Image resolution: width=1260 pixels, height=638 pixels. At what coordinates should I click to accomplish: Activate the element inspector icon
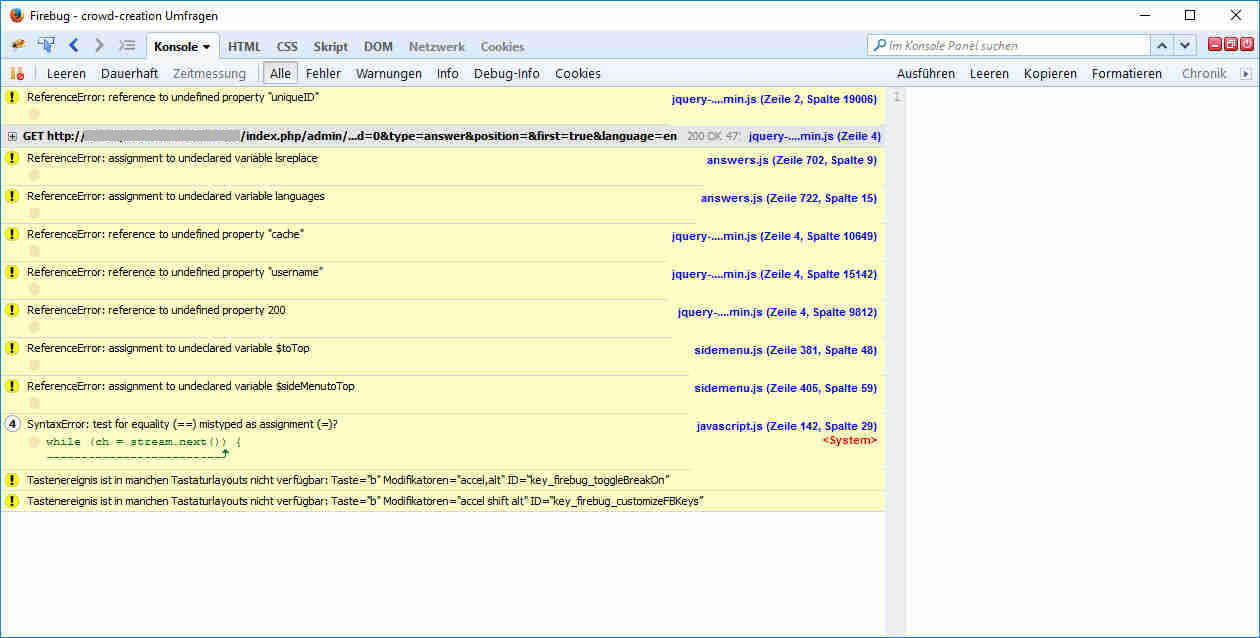[x=46, y=46]
